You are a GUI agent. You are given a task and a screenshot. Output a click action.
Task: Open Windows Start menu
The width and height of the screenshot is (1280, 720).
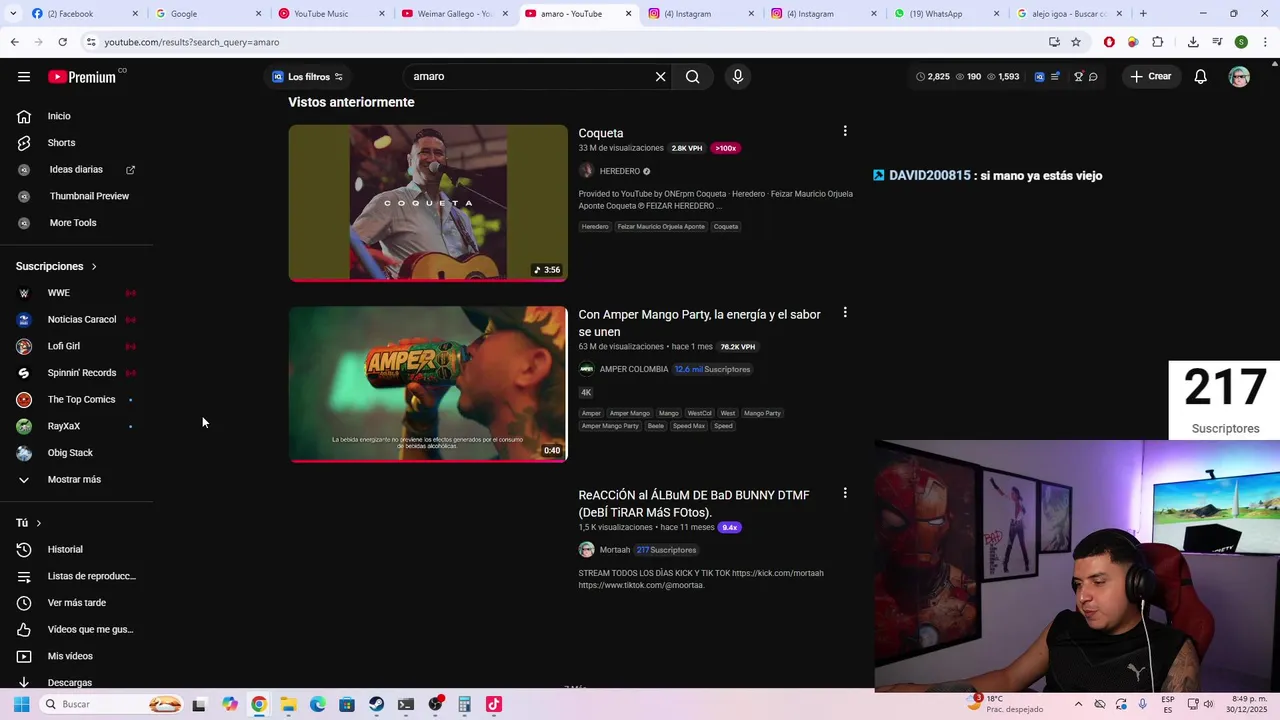pyautogui.click(x=21, y=704)
